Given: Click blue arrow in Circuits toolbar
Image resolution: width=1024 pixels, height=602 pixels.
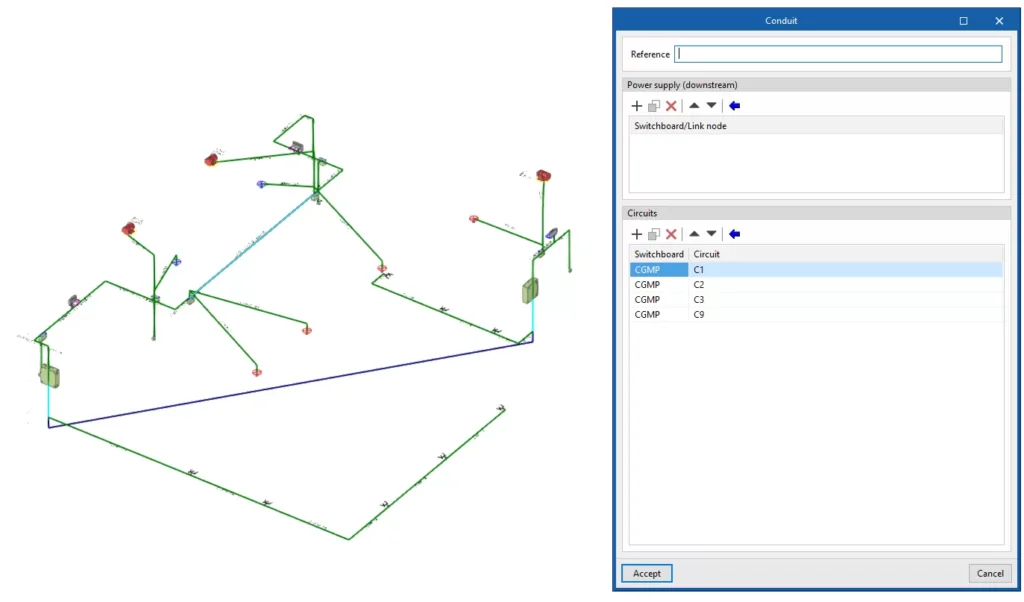Looking at the screenshot, I should (734, 234).
